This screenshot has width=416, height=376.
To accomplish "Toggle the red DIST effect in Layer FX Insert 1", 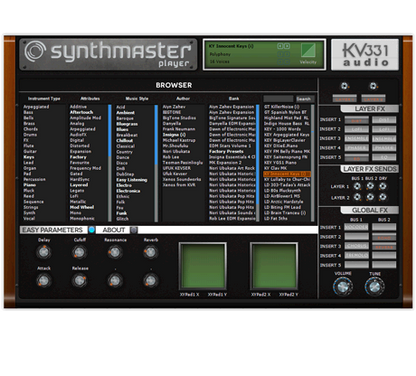I will (x=356, y=120).
